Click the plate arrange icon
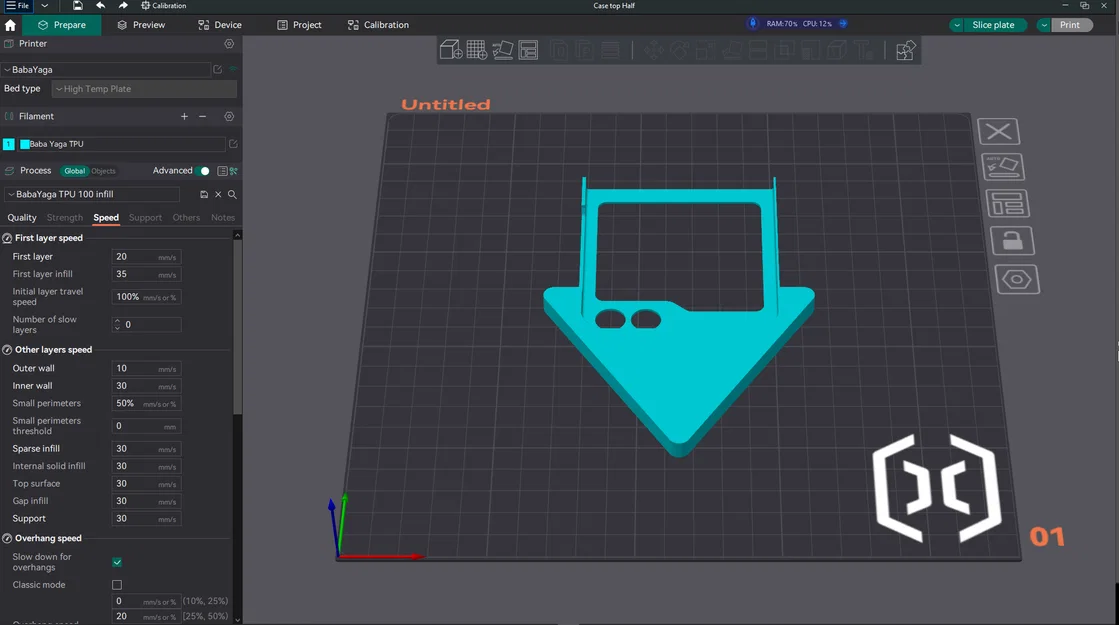This screenshot has width=1119, height=625. (1008, 203)
